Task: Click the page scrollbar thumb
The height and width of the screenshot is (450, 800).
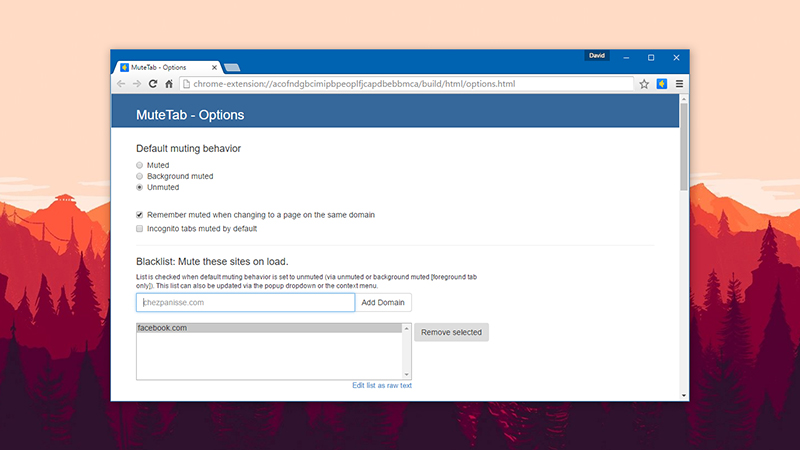Action: 684,147
